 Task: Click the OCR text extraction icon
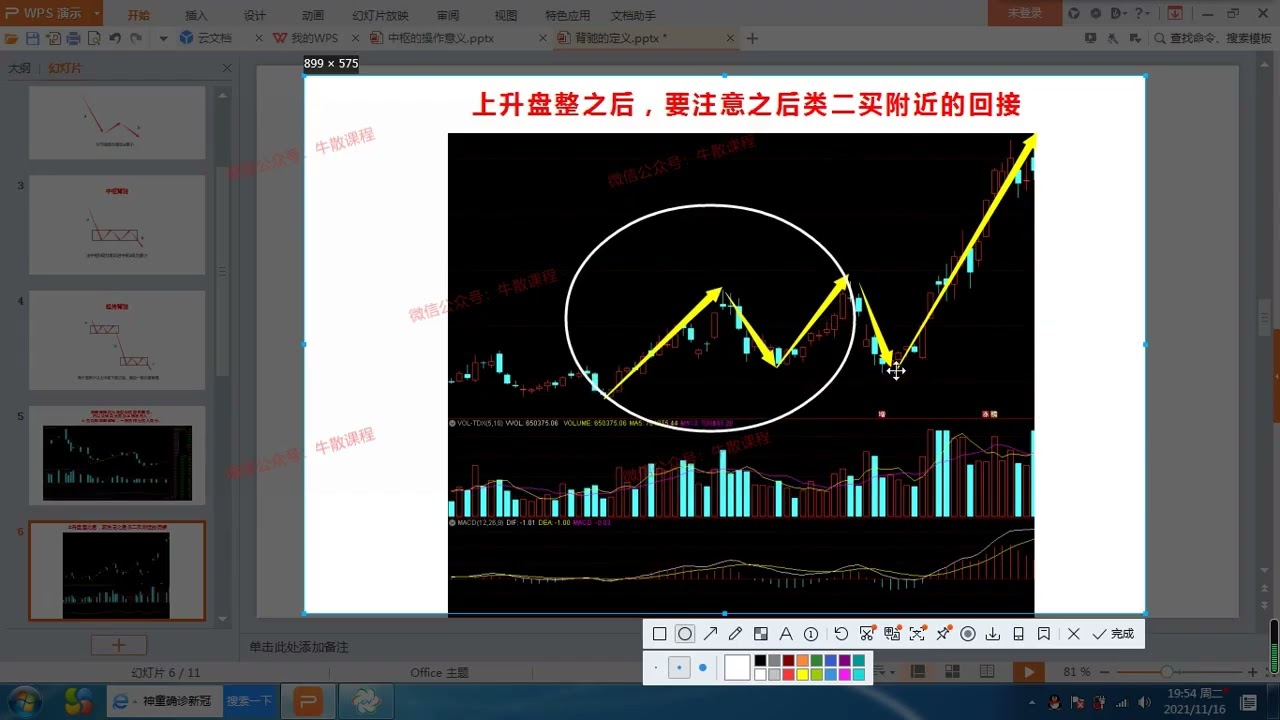(x=917, y=634)
